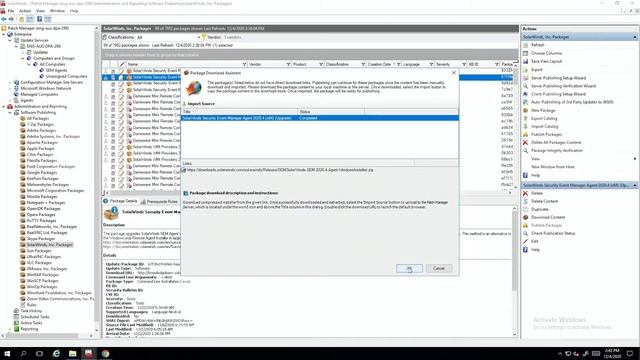Open the Classifications dropdown
The width and height of the screenshot is (640, 360).
[x=199, y=37]
